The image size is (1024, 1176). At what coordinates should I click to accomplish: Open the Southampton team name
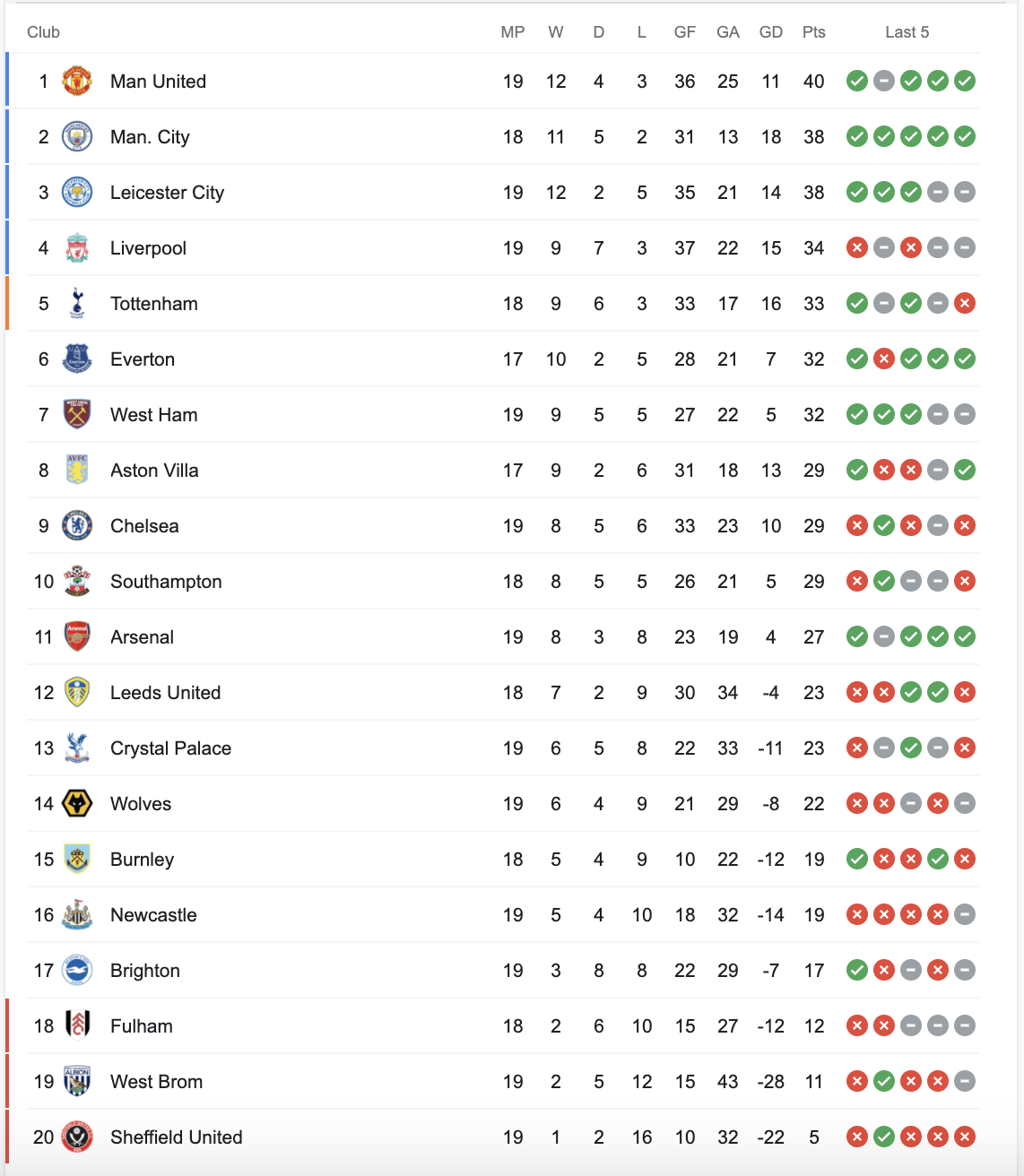(x=166, y=581)
